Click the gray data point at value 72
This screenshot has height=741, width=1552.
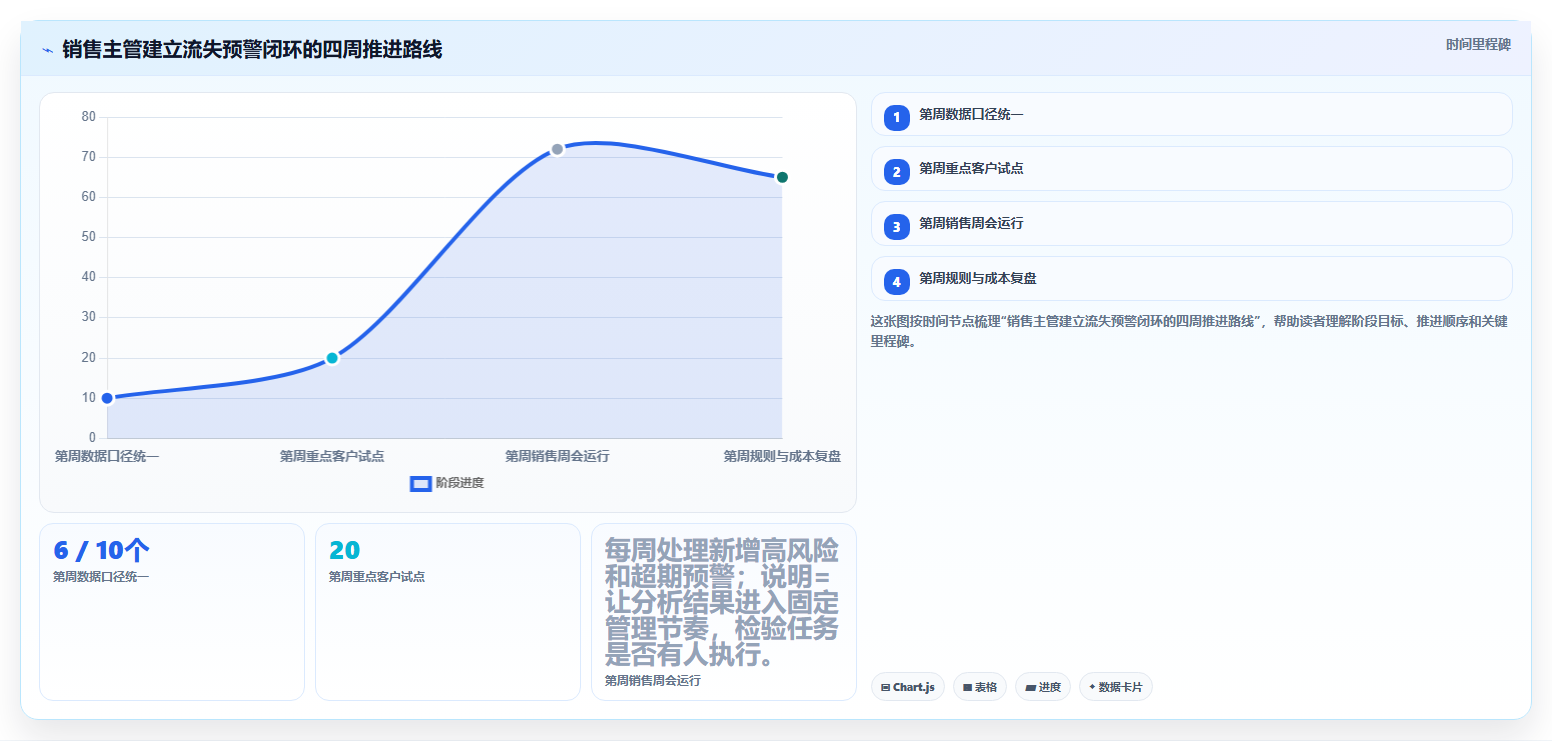(557, 149)
